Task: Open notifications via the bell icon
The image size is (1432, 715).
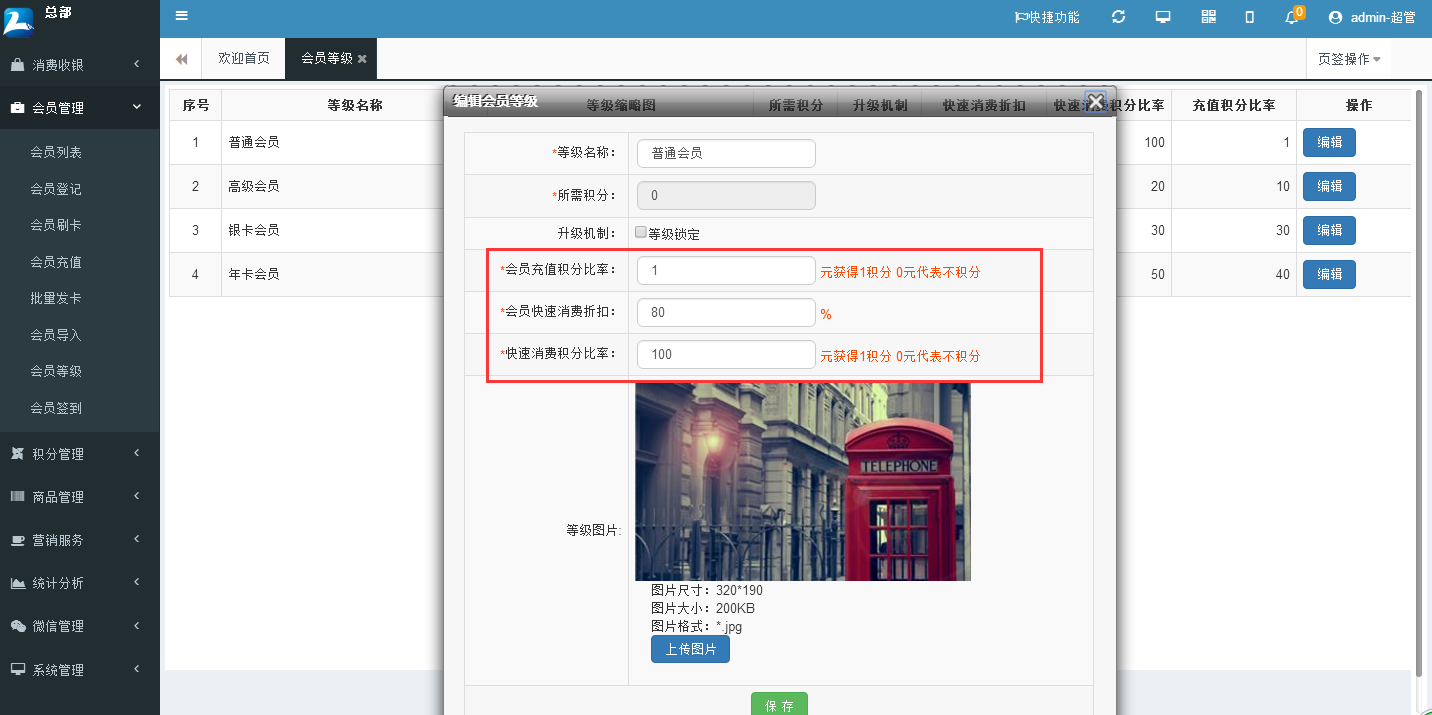Action: [1290, 17]
